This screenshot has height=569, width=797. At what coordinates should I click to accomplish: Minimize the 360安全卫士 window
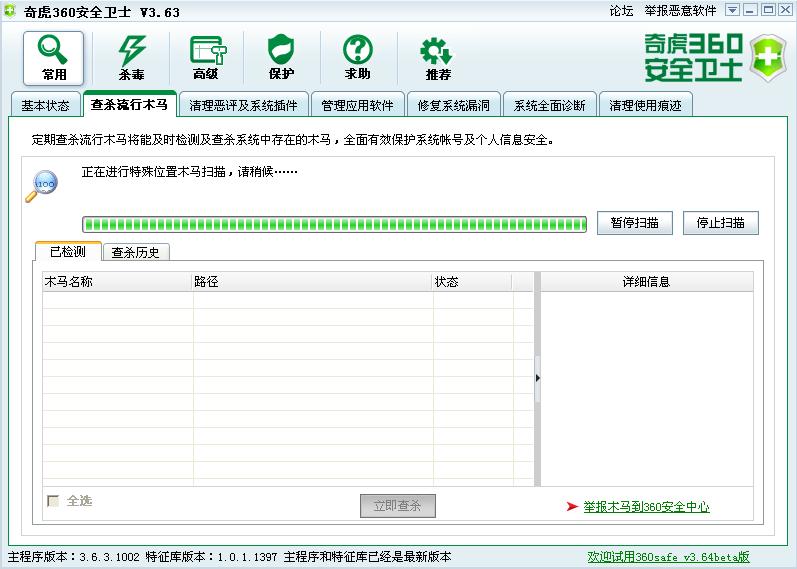(750, 10)
